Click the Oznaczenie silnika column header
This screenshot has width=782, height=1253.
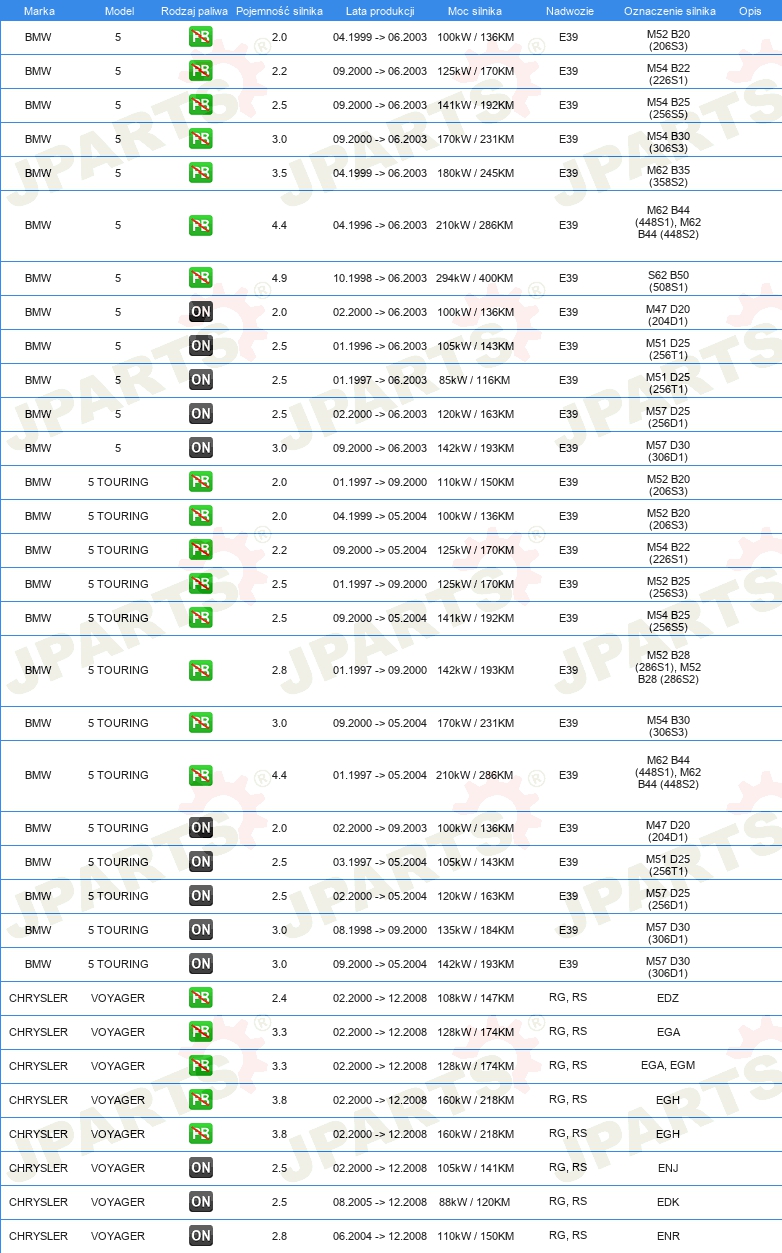point(670,11)
